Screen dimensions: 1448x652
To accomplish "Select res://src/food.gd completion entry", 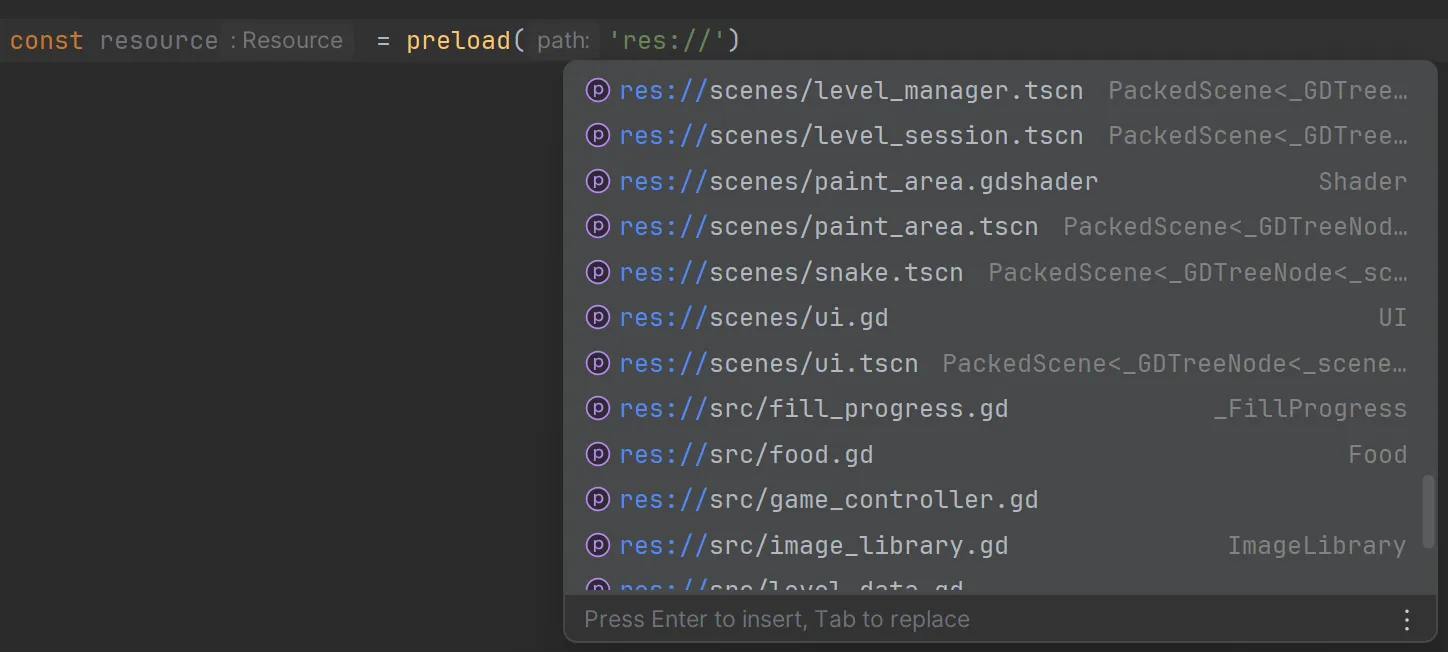I will coord(995,454).
